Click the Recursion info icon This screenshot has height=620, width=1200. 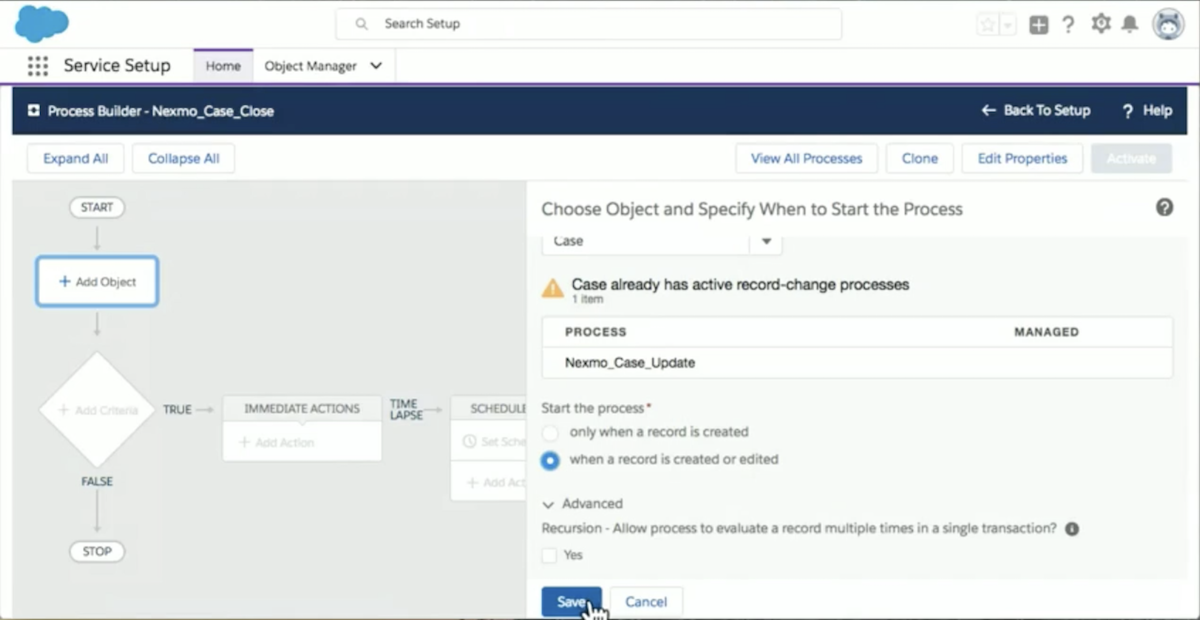click(1072, 528)
